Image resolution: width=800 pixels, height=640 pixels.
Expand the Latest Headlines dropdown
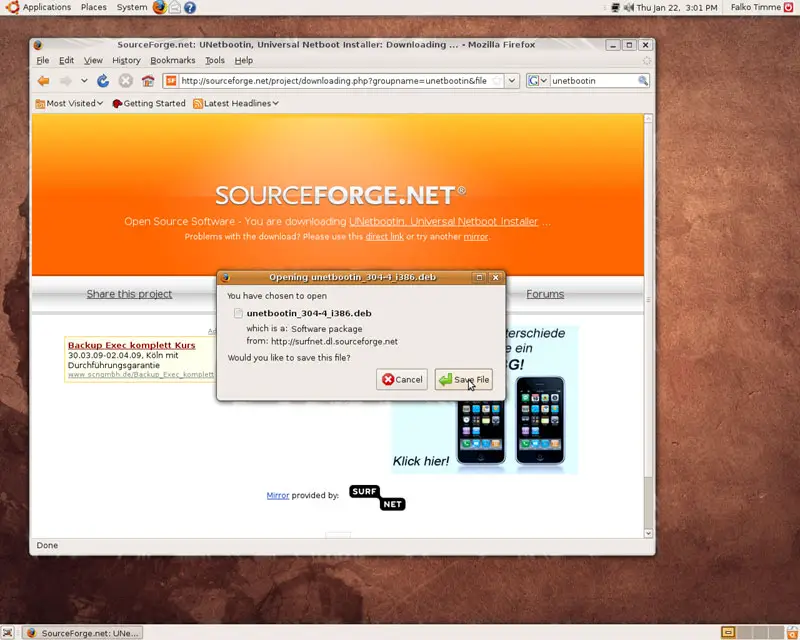pyautogui.click(x=276, y=103)
